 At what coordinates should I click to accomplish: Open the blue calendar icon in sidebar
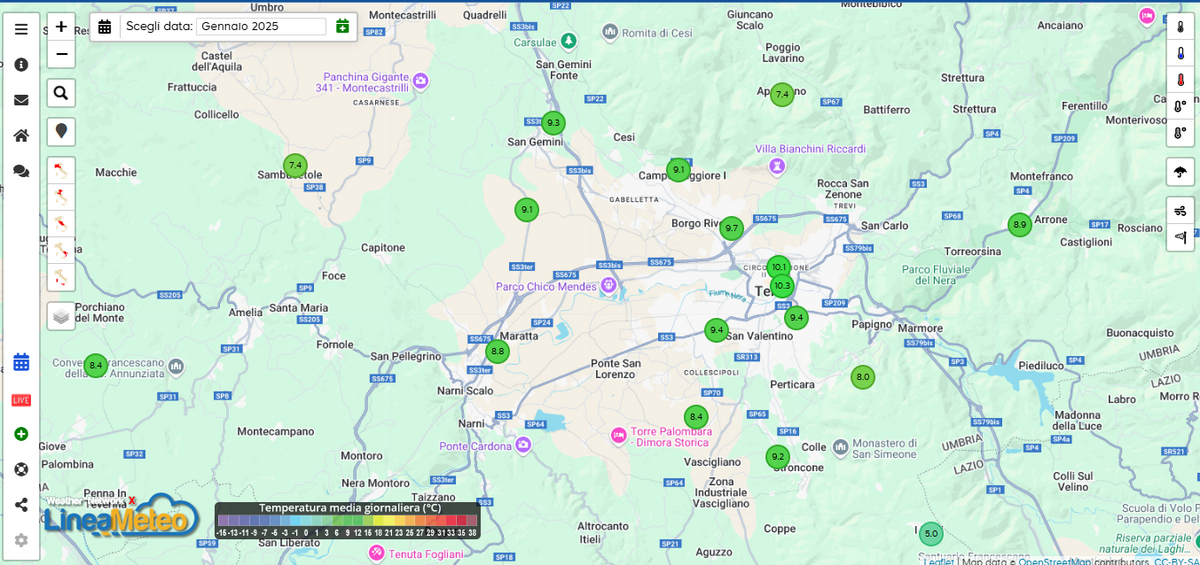(x=21, y=362)
